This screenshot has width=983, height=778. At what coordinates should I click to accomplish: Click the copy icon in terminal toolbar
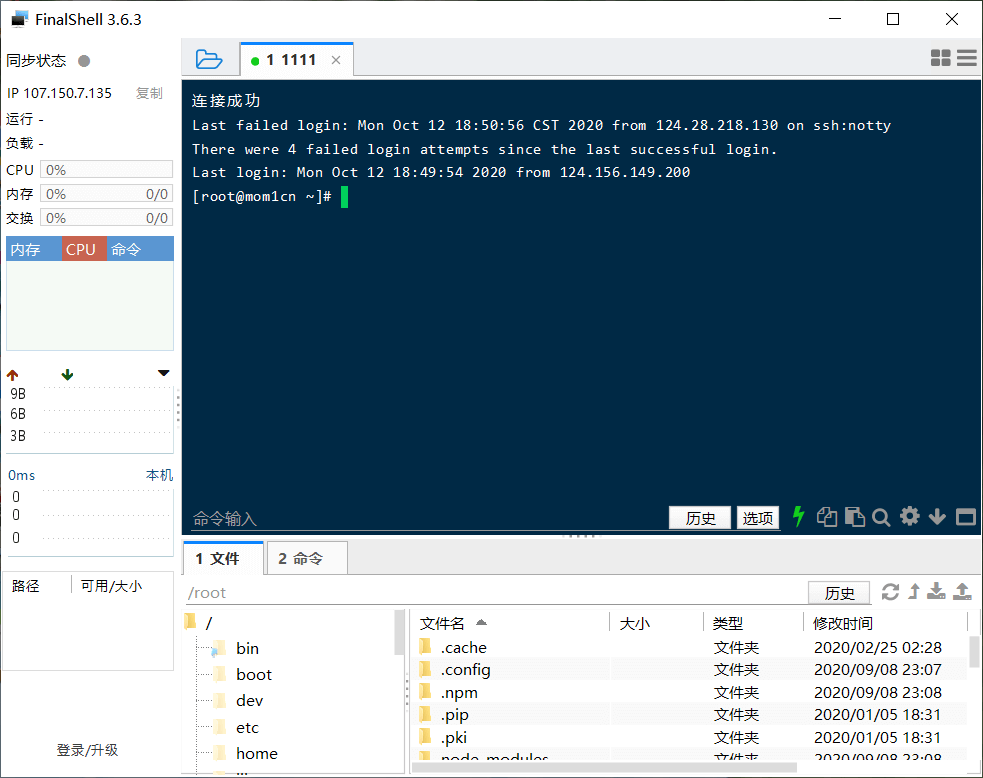pos(826,517)
